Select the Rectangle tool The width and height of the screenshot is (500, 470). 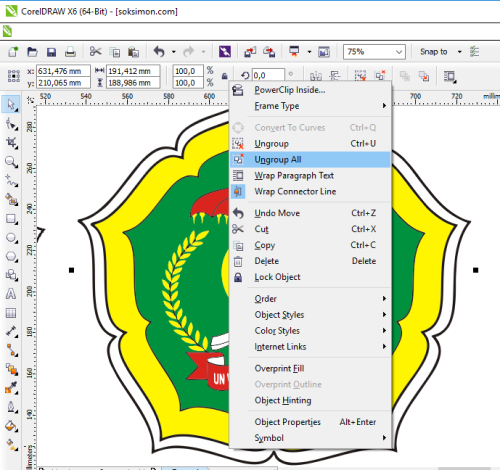point(11,219)
